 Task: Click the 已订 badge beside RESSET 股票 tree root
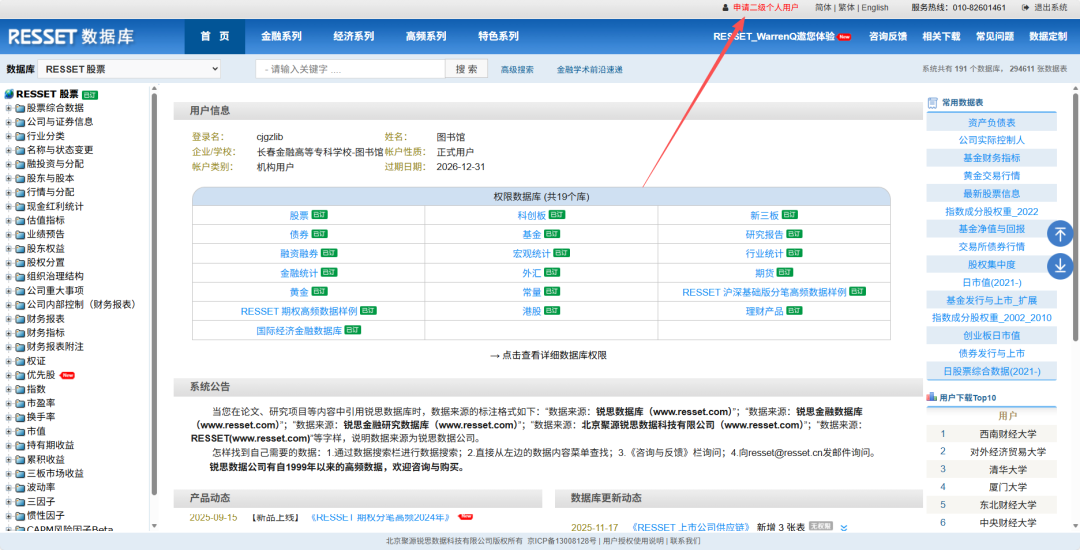point(90,94)
